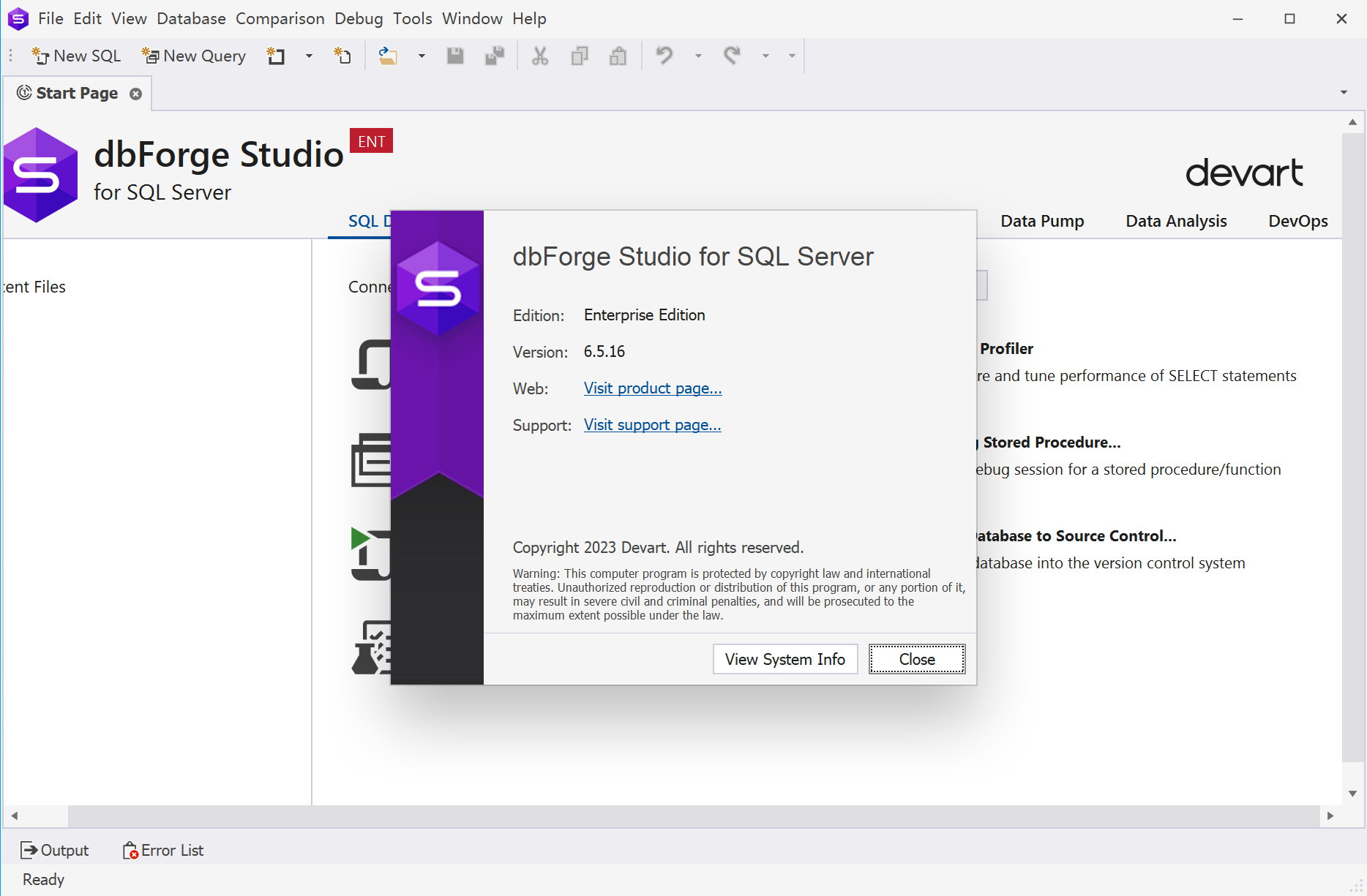Viewport: 1367px width, 896px height.
Task: Click the Ready status bar text
Action: tap(43, 880)
